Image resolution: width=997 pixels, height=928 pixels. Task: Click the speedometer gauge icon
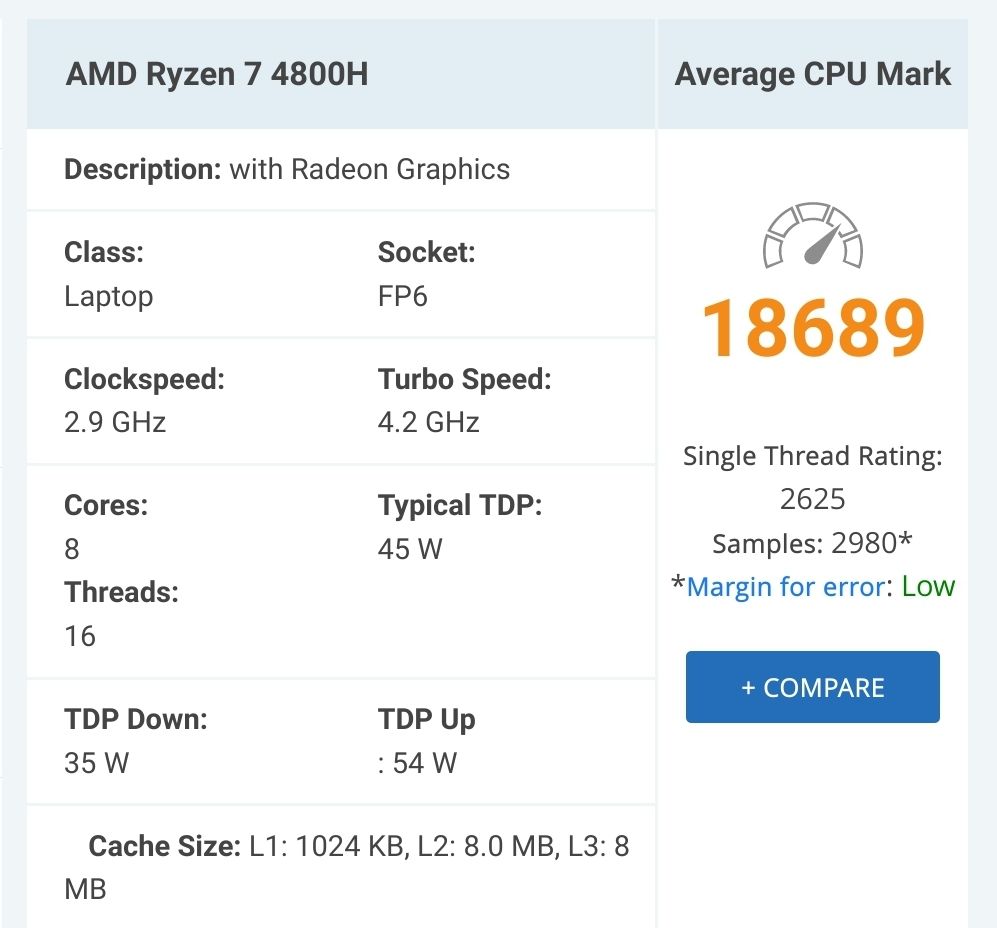812,237
